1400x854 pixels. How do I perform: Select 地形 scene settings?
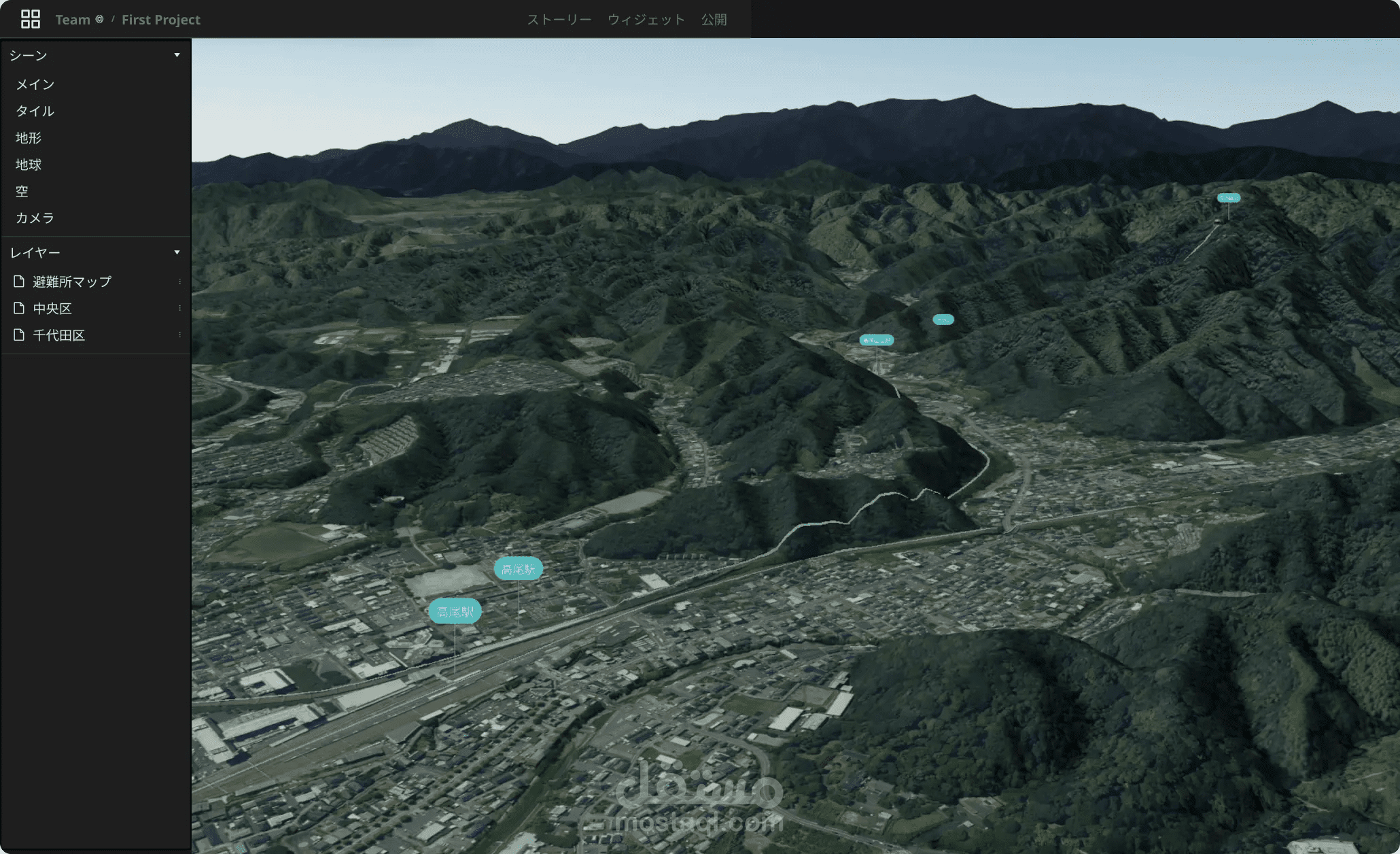(x=30, y=137)
